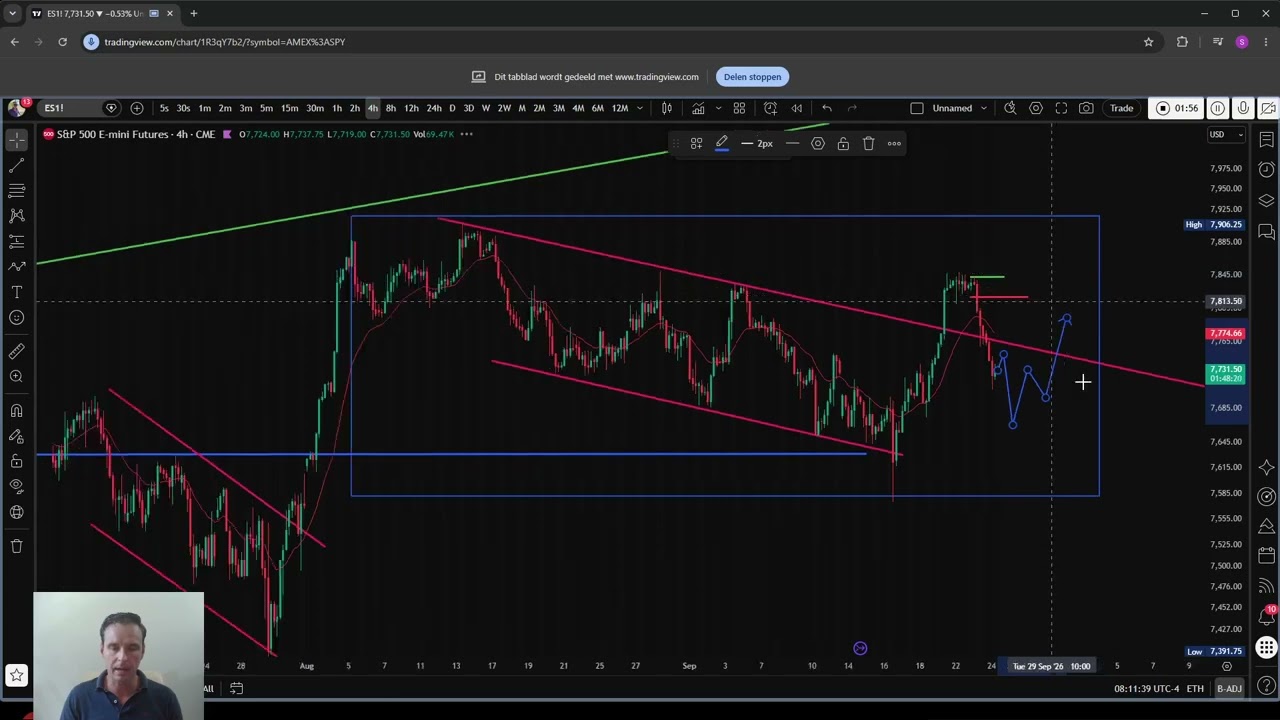
Task: Open the chart patterns tool
Action: coord(17,215)
